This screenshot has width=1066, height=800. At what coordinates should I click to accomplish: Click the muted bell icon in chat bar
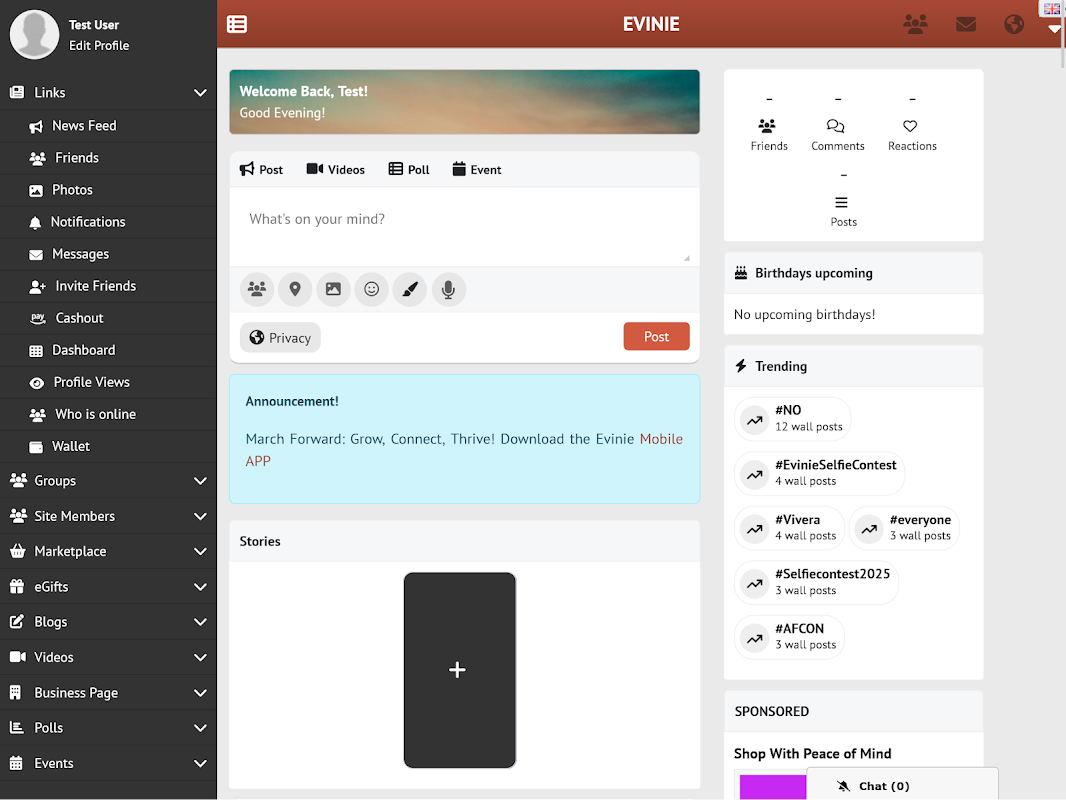843,786
